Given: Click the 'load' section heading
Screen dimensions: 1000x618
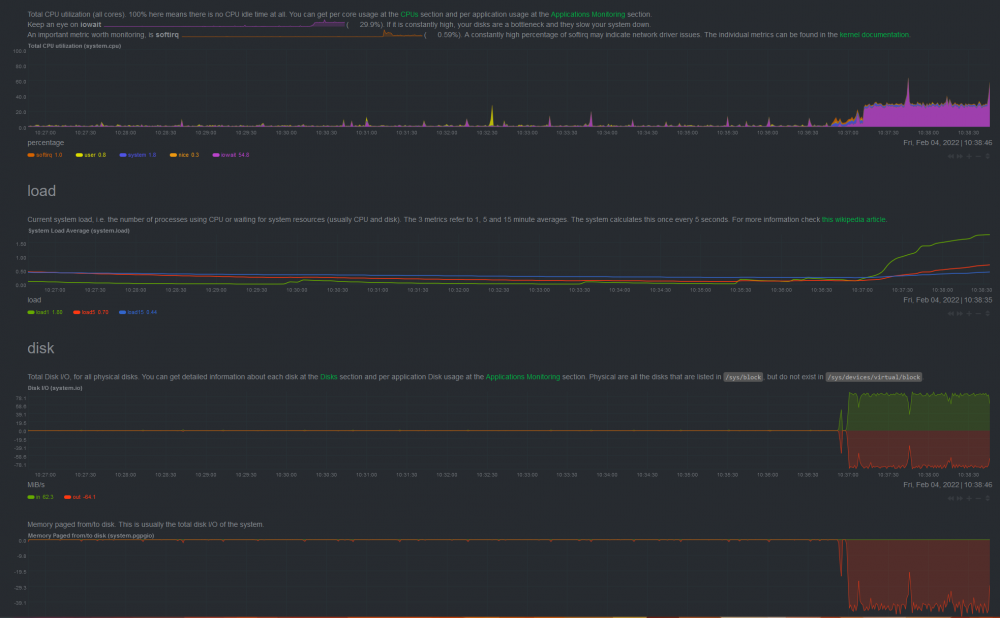Looking at the screenshot, I should (41, 191).
